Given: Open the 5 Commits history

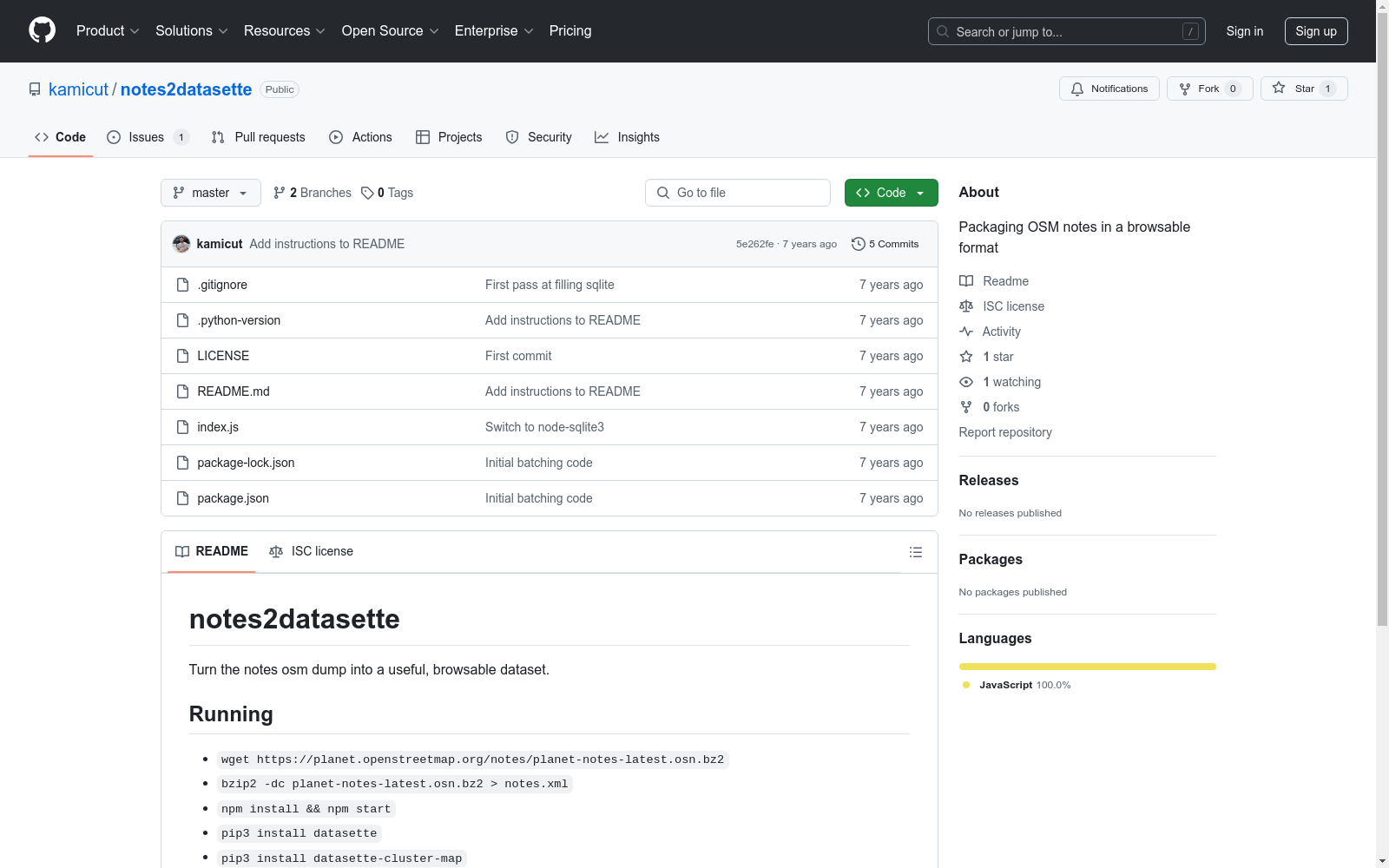Looking at the screenshot, I should click(x=885, y=244).
